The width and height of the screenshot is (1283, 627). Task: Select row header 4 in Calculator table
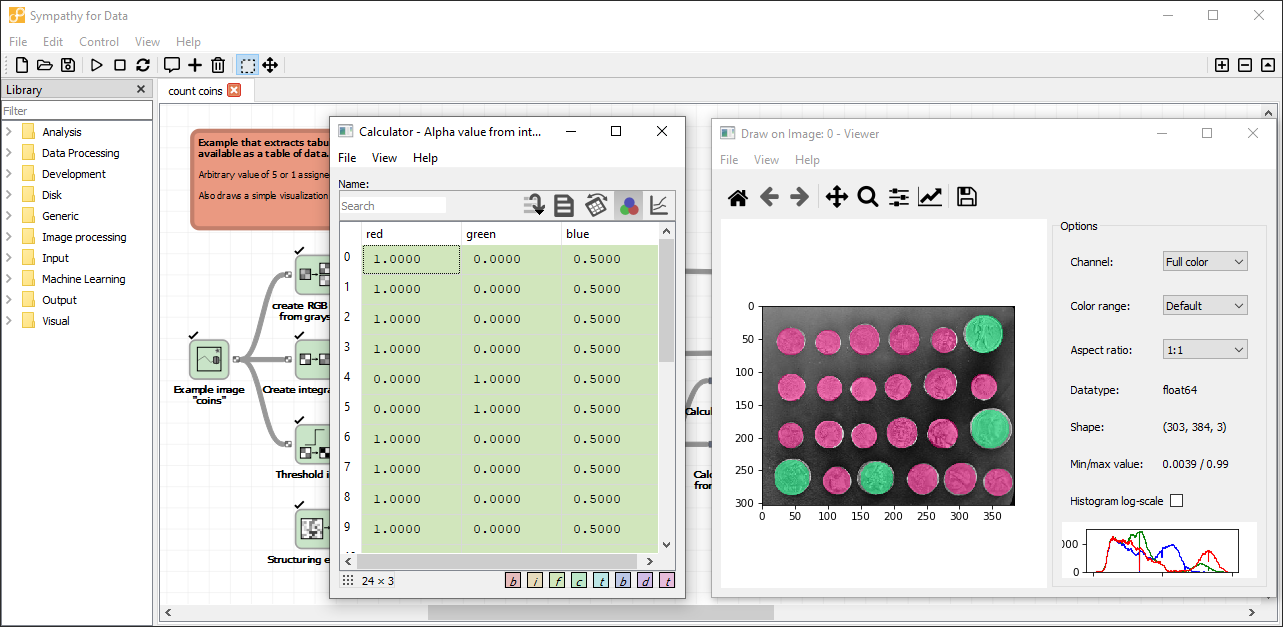point(348,377)
